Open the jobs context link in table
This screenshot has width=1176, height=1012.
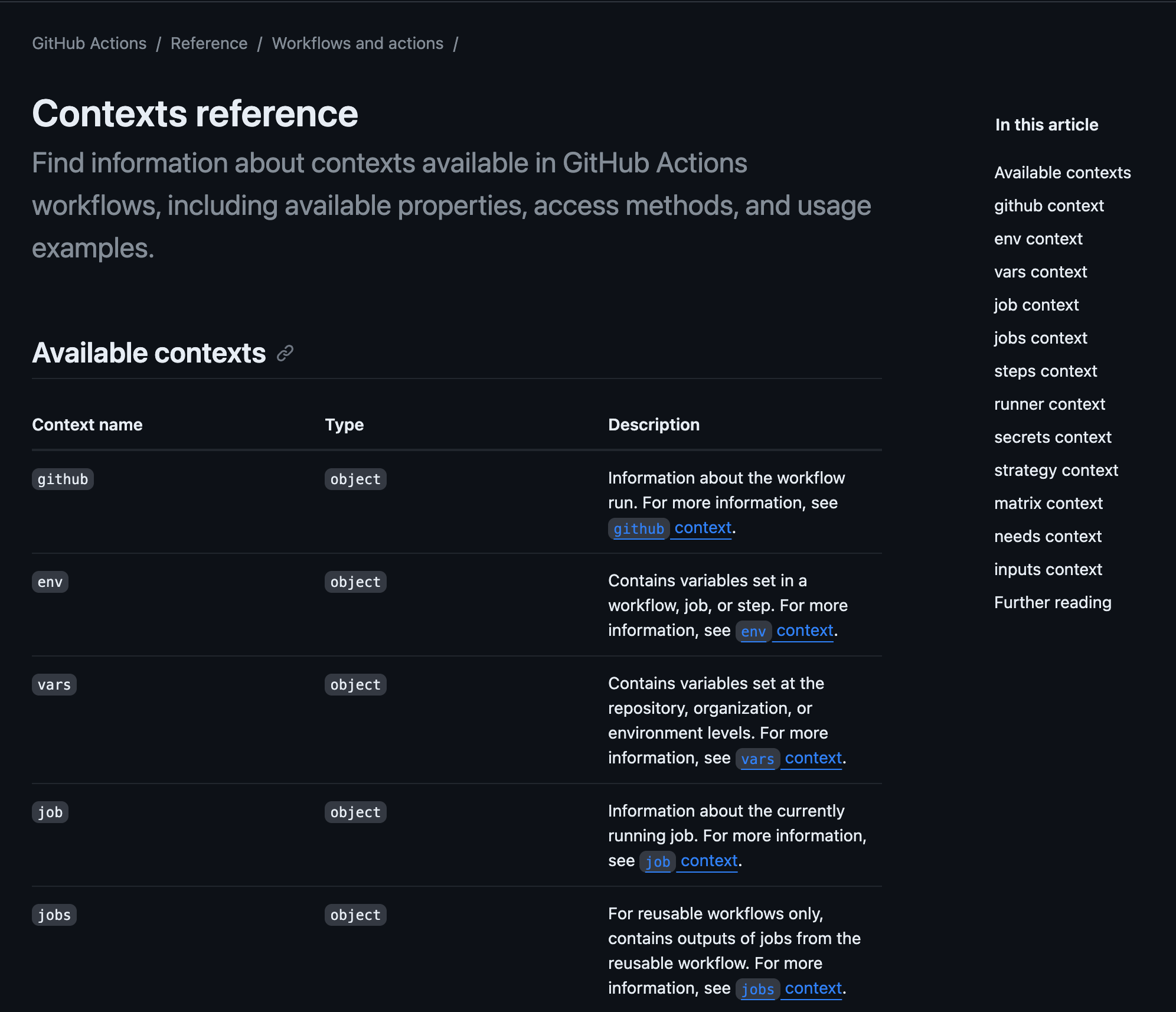pyautogui.click(x=790, y=988)
